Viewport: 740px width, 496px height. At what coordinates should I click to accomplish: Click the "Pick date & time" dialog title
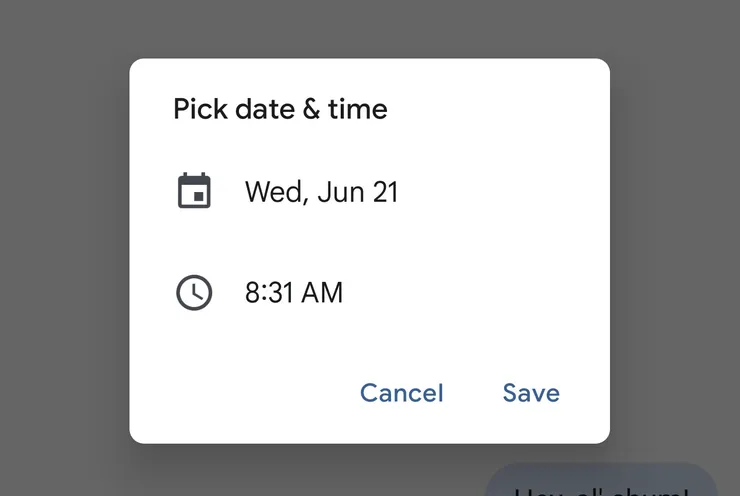280,109
